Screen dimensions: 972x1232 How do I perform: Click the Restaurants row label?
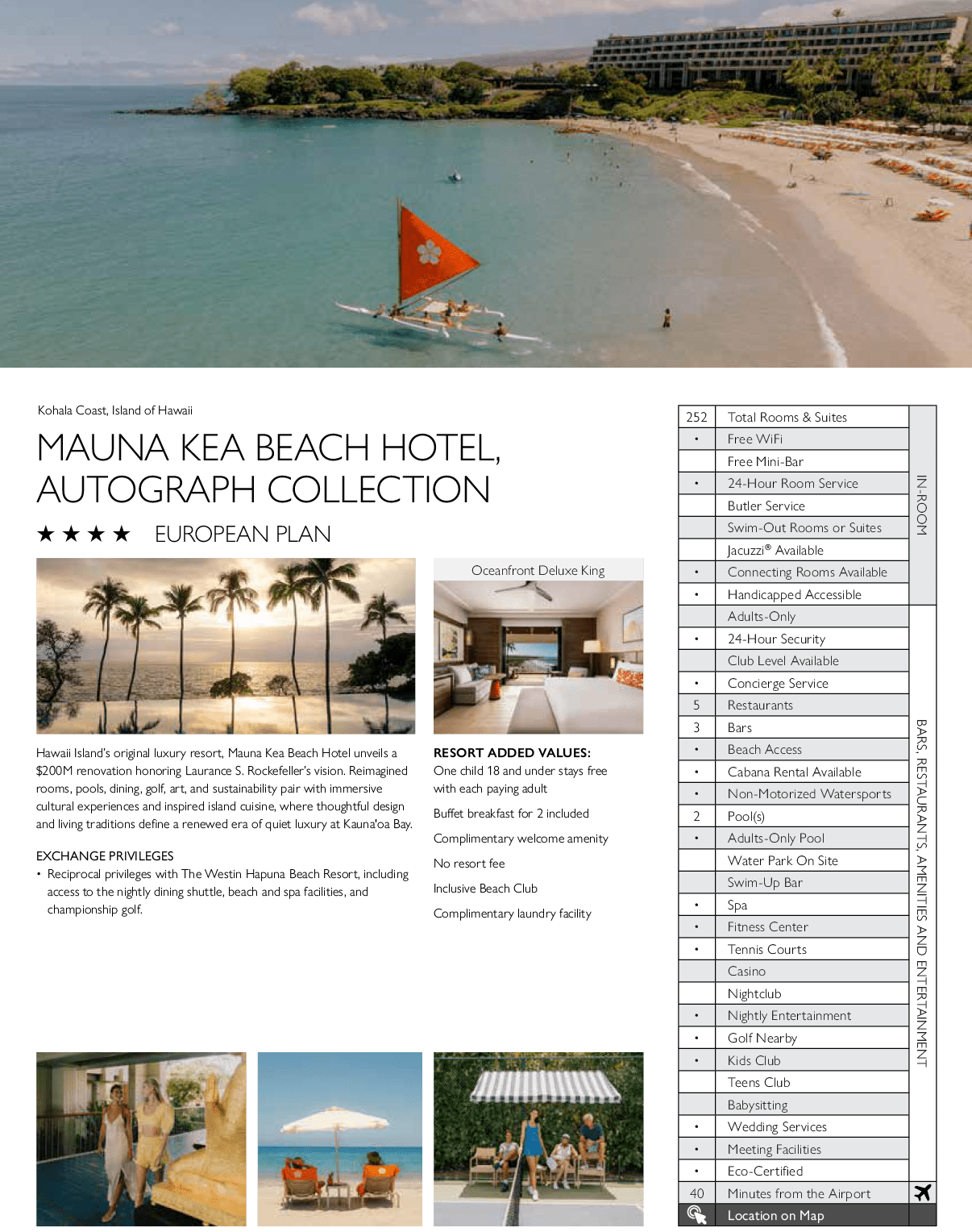pos(760,705)
